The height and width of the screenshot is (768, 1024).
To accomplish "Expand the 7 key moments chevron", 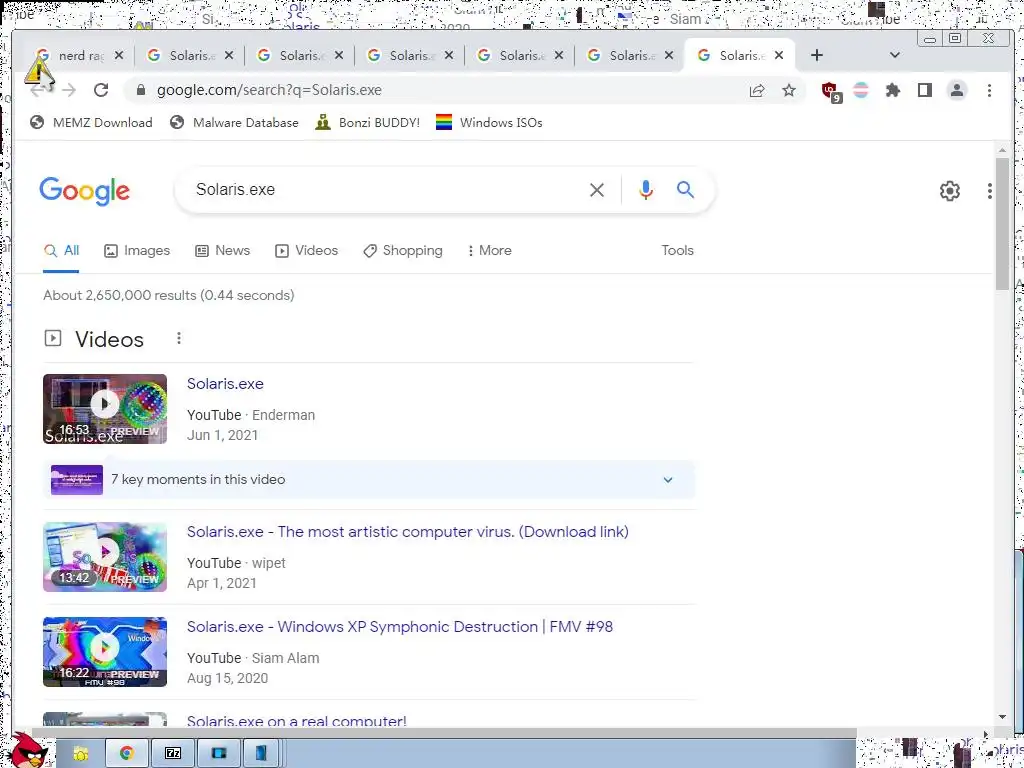I will [x=667, y=479].
